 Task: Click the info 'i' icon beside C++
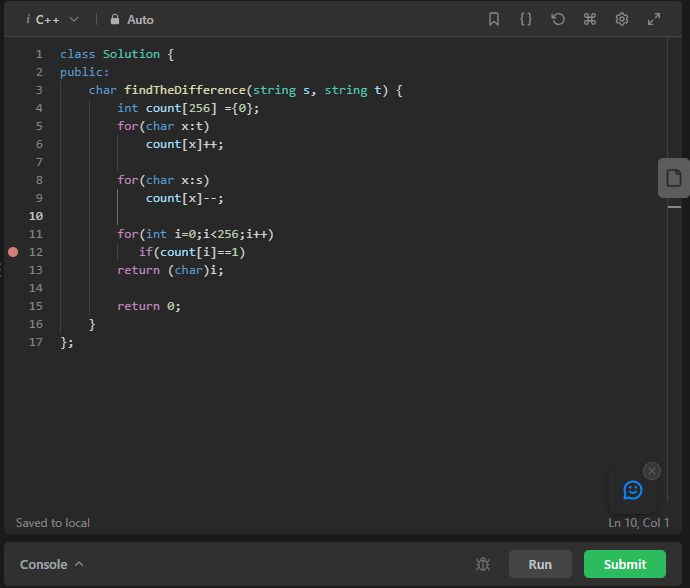click(x=28, y=19)
